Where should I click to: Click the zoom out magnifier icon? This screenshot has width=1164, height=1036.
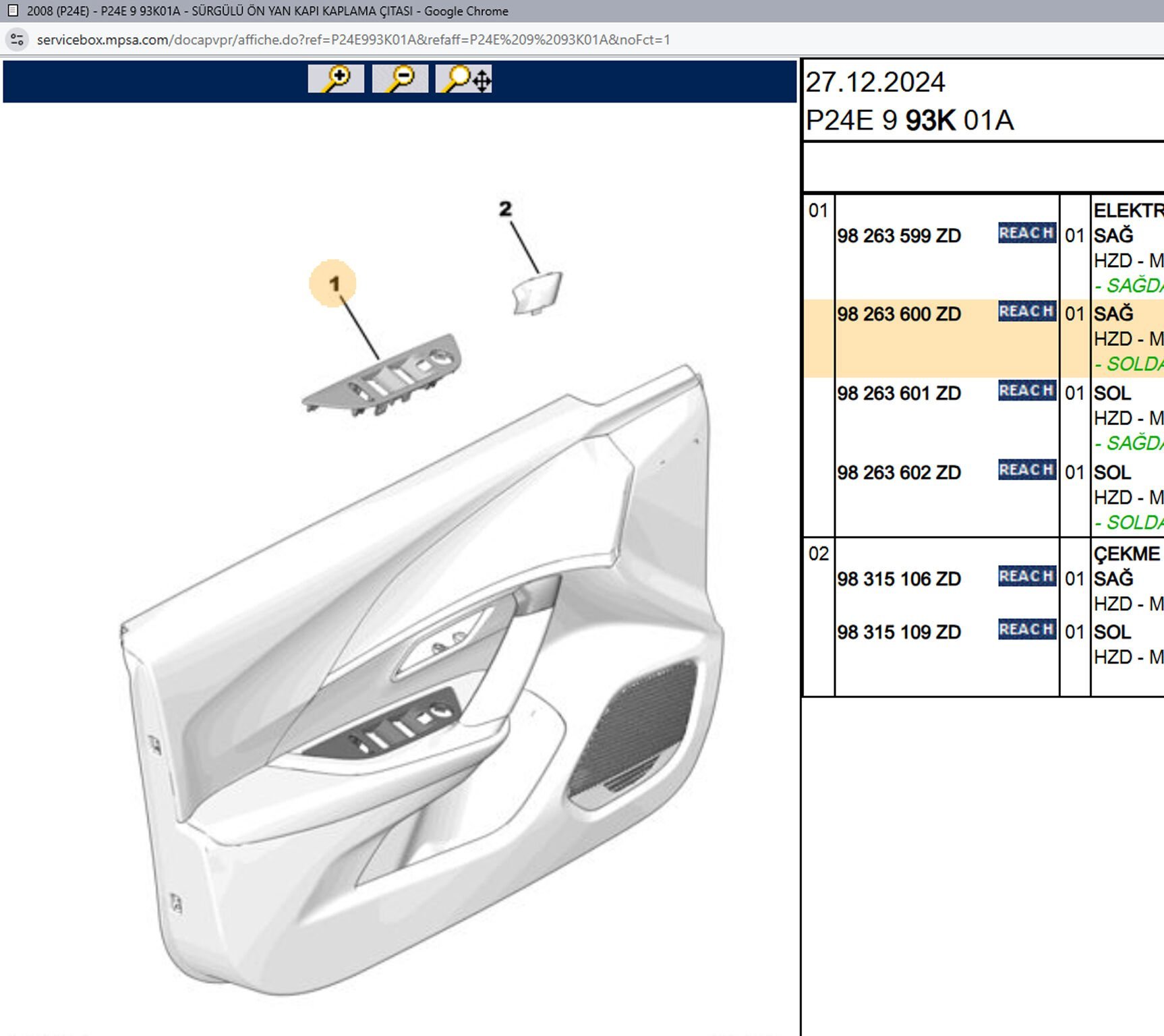point(400,79)
